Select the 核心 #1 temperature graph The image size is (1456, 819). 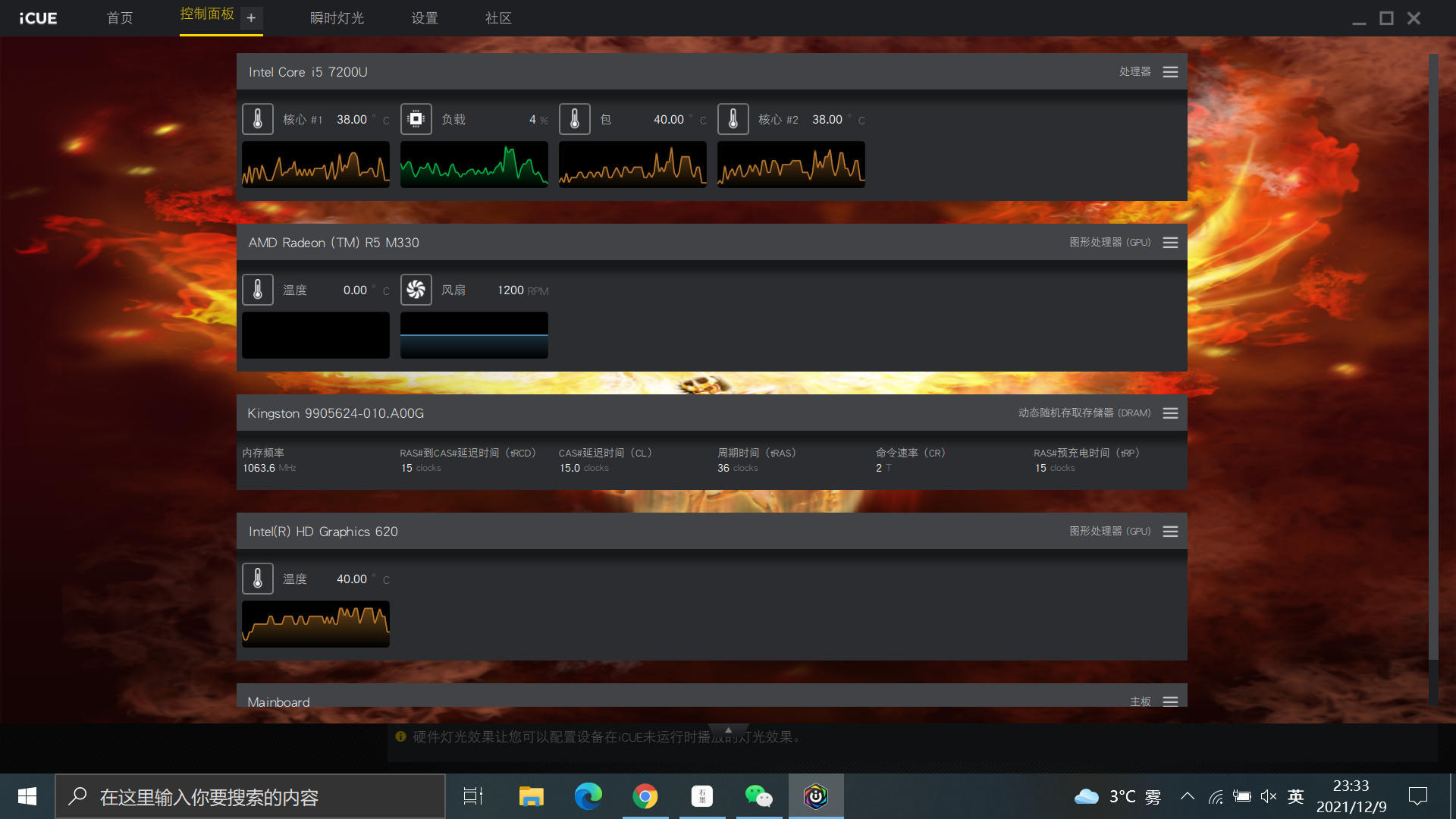coord(315,165)
